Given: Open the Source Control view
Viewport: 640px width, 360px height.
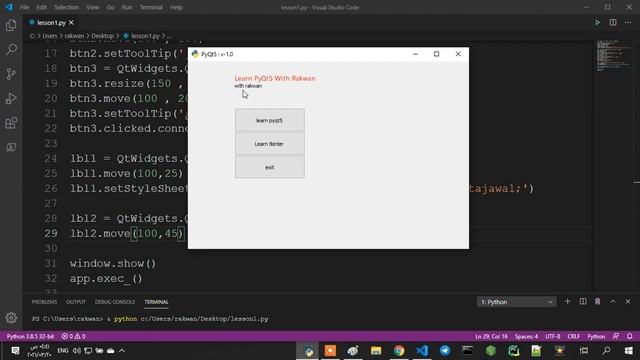Looking at the screenshot, I should click(x=11, y=74).
